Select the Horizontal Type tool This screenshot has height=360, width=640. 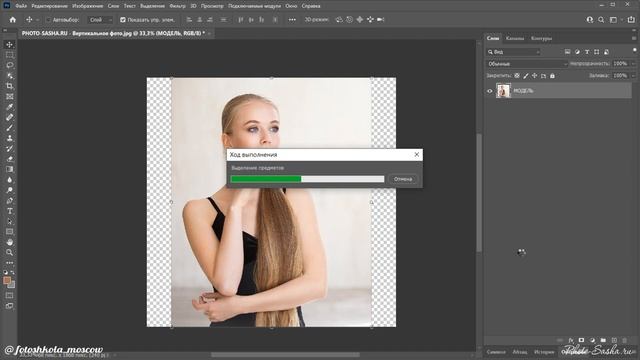pyautogui.click(x=9, y=211)
